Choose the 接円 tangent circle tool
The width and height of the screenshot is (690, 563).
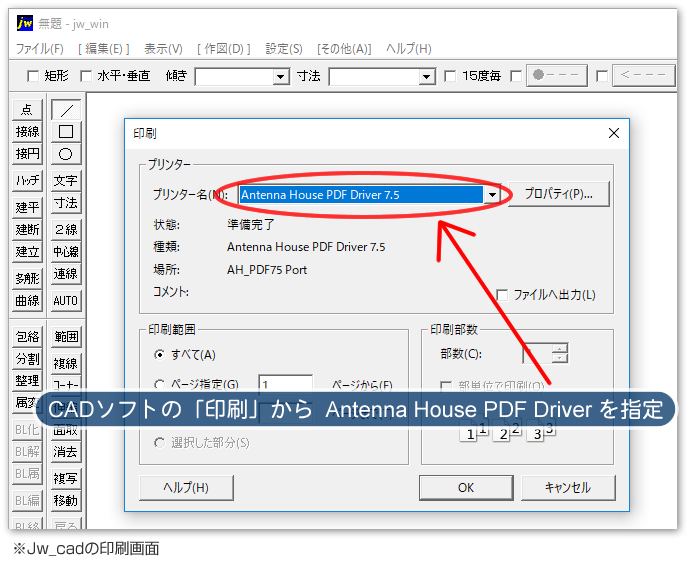(x=27, y=154)
